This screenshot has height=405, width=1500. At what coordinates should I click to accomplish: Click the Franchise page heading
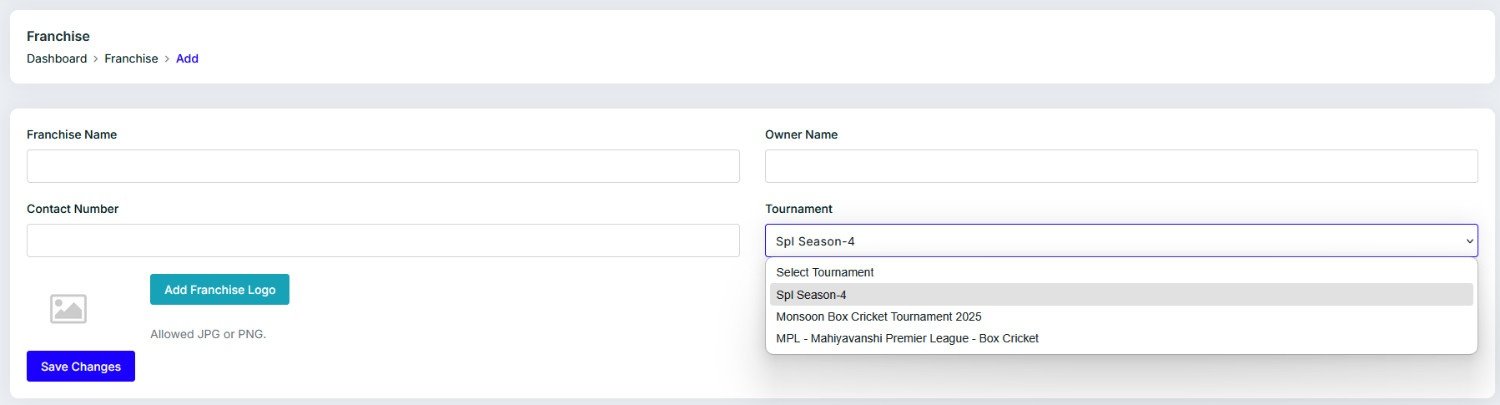click(58, 36)
